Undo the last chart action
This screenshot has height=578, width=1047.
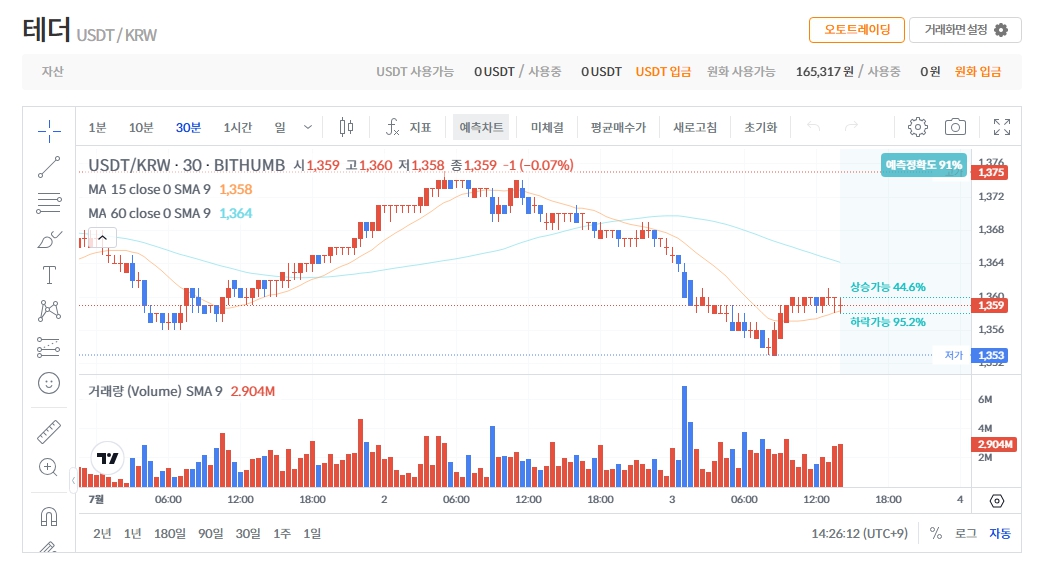[813, 126]
